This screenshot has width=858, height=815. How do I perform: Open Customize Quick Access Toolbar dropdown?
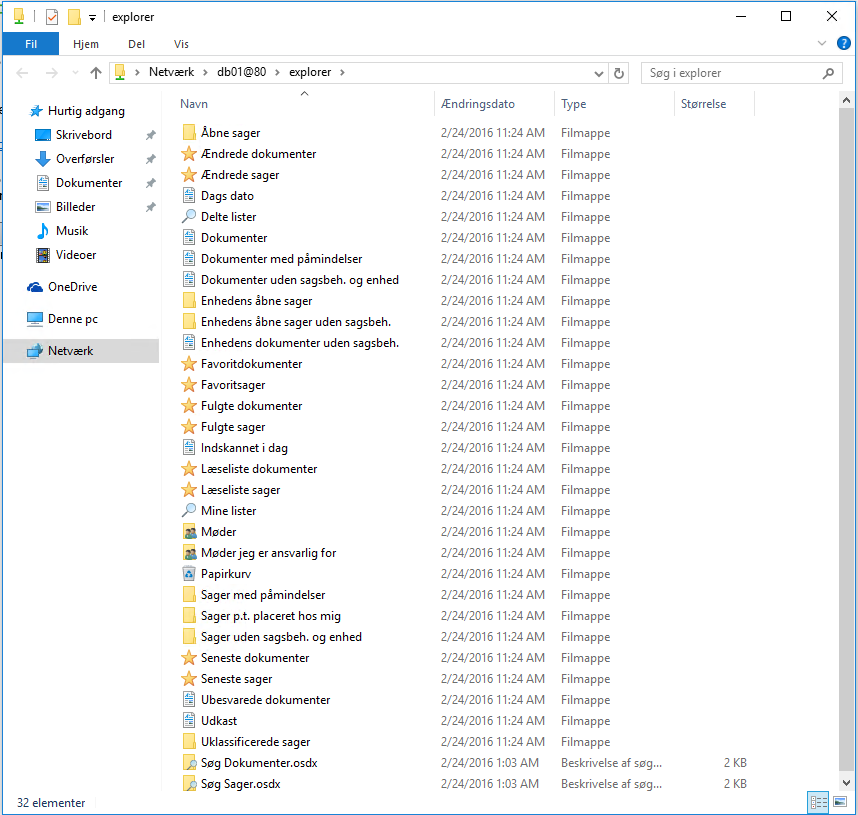click(x=92, y=18)
